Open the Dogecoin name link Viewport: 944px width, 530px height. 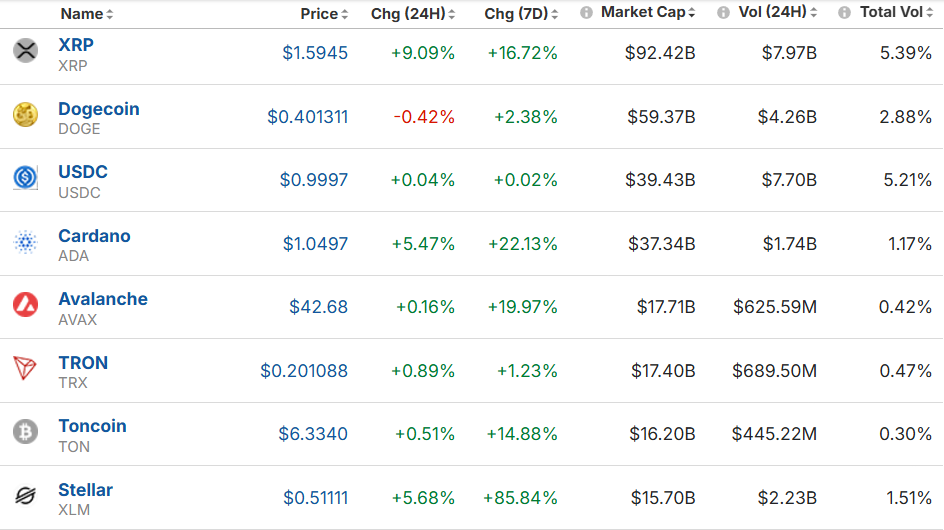pyautogui.click(x=99, y=109)
